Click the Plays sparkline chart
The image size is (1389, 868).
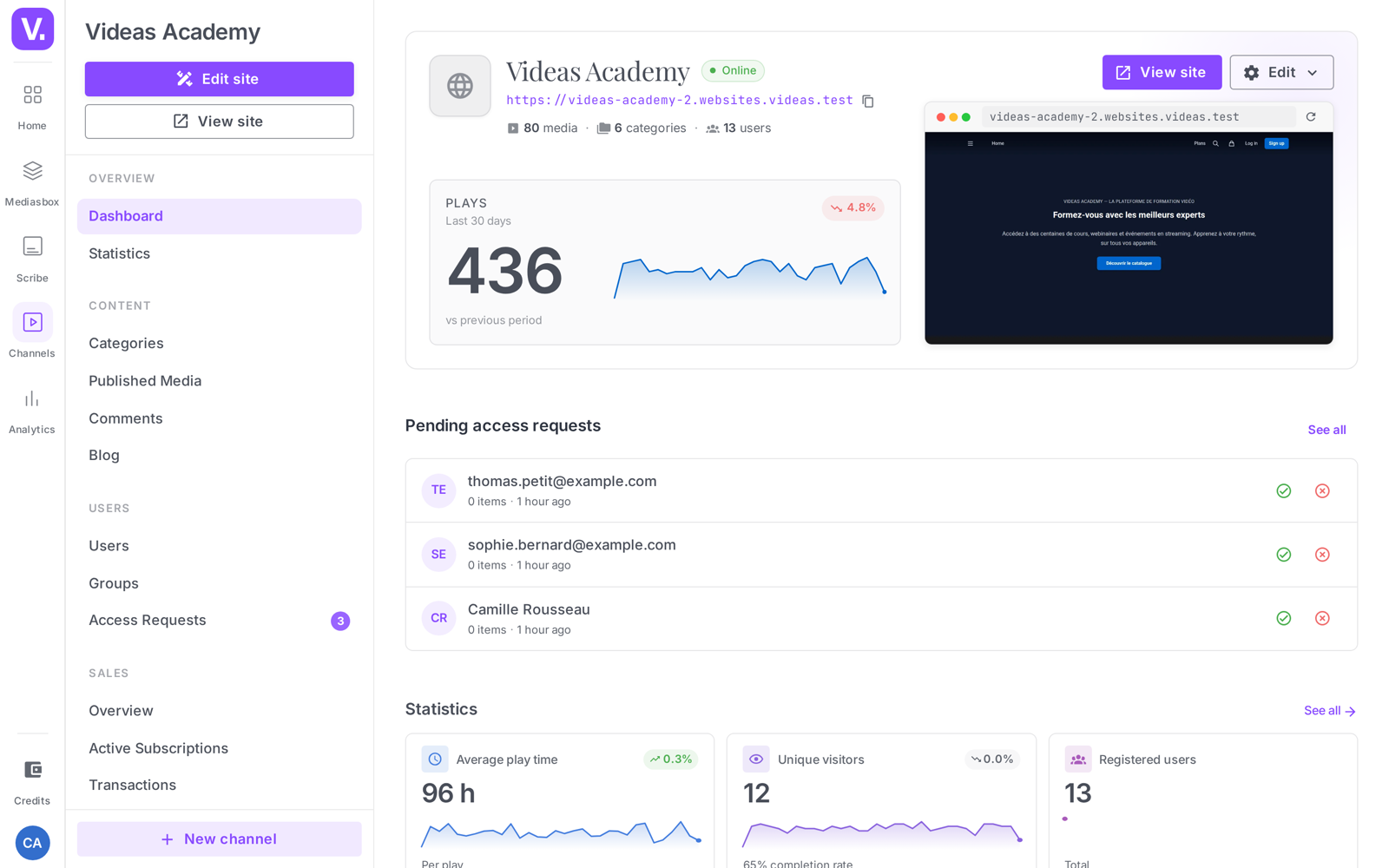click(x=750, y=277)
